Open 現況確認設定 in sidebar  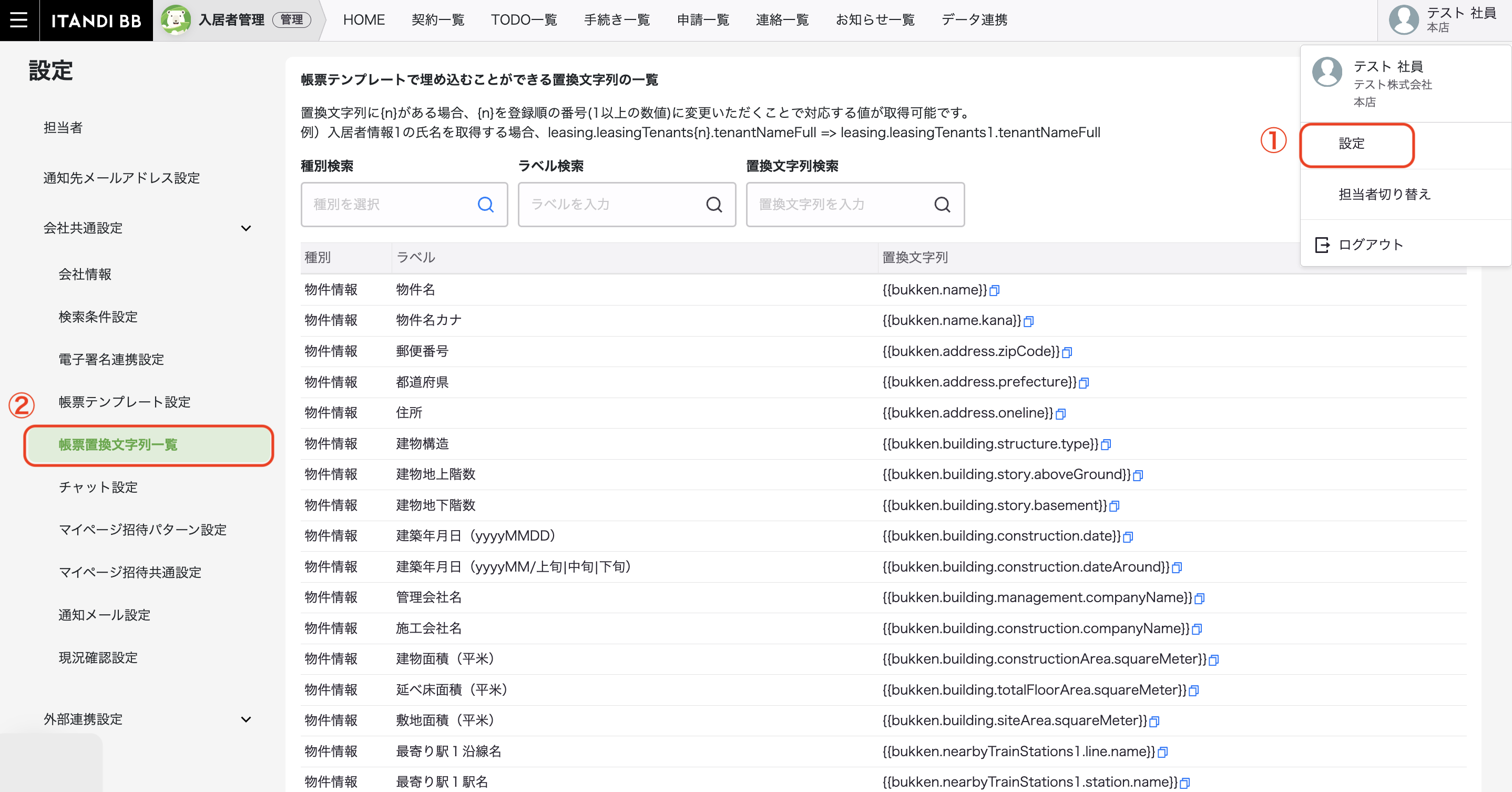pyautogui.click(x=97, y=657)
